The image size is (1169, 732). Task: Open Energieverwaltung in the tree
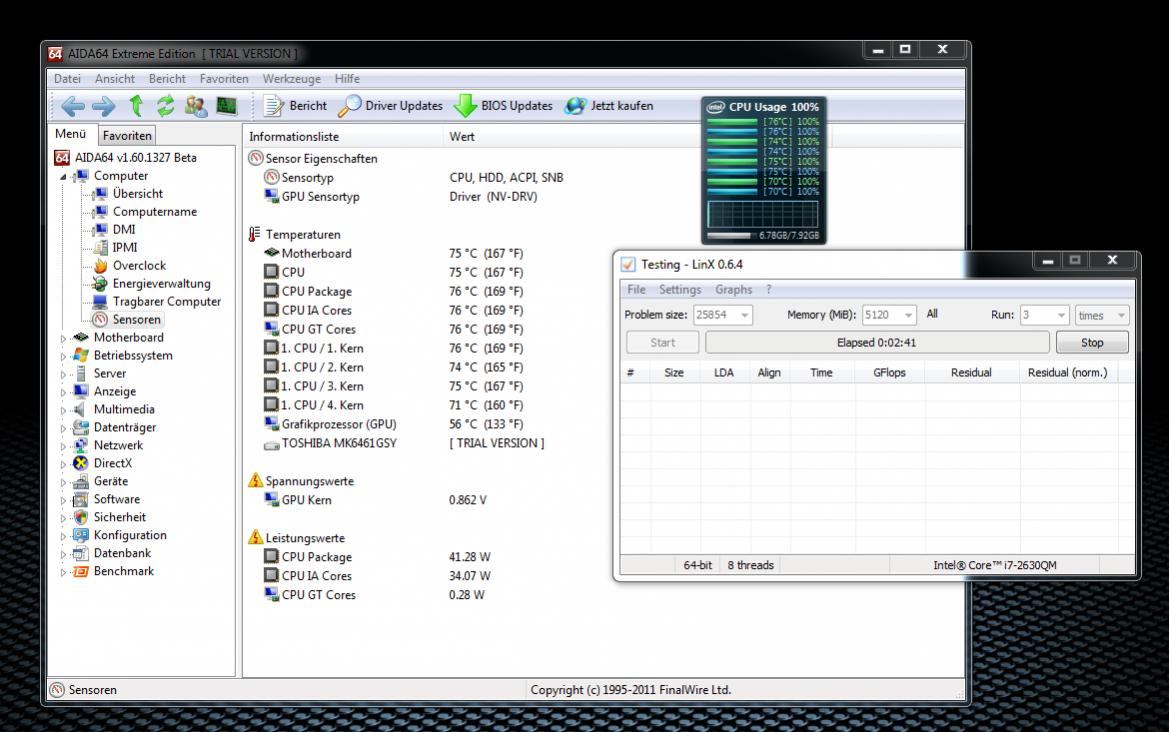tap(161, 283)
